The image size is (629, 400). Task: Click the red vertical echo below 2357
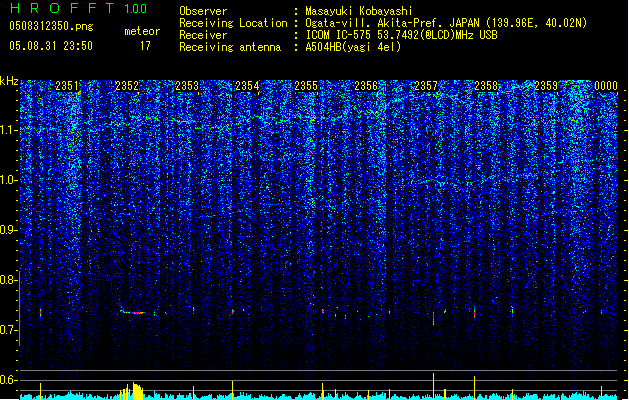[434, 318]
